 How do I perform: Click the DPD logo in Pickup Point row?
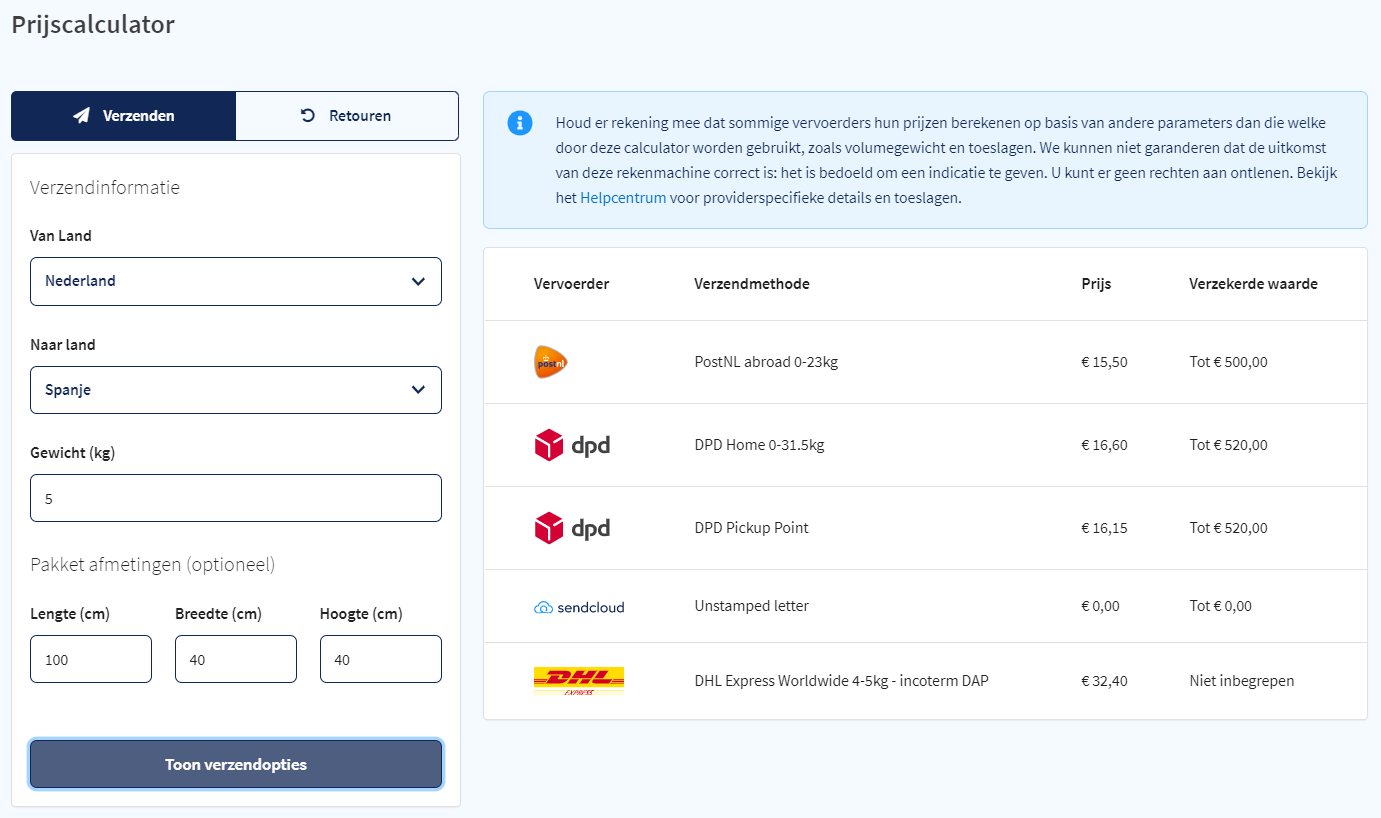[x=572, y=528]
